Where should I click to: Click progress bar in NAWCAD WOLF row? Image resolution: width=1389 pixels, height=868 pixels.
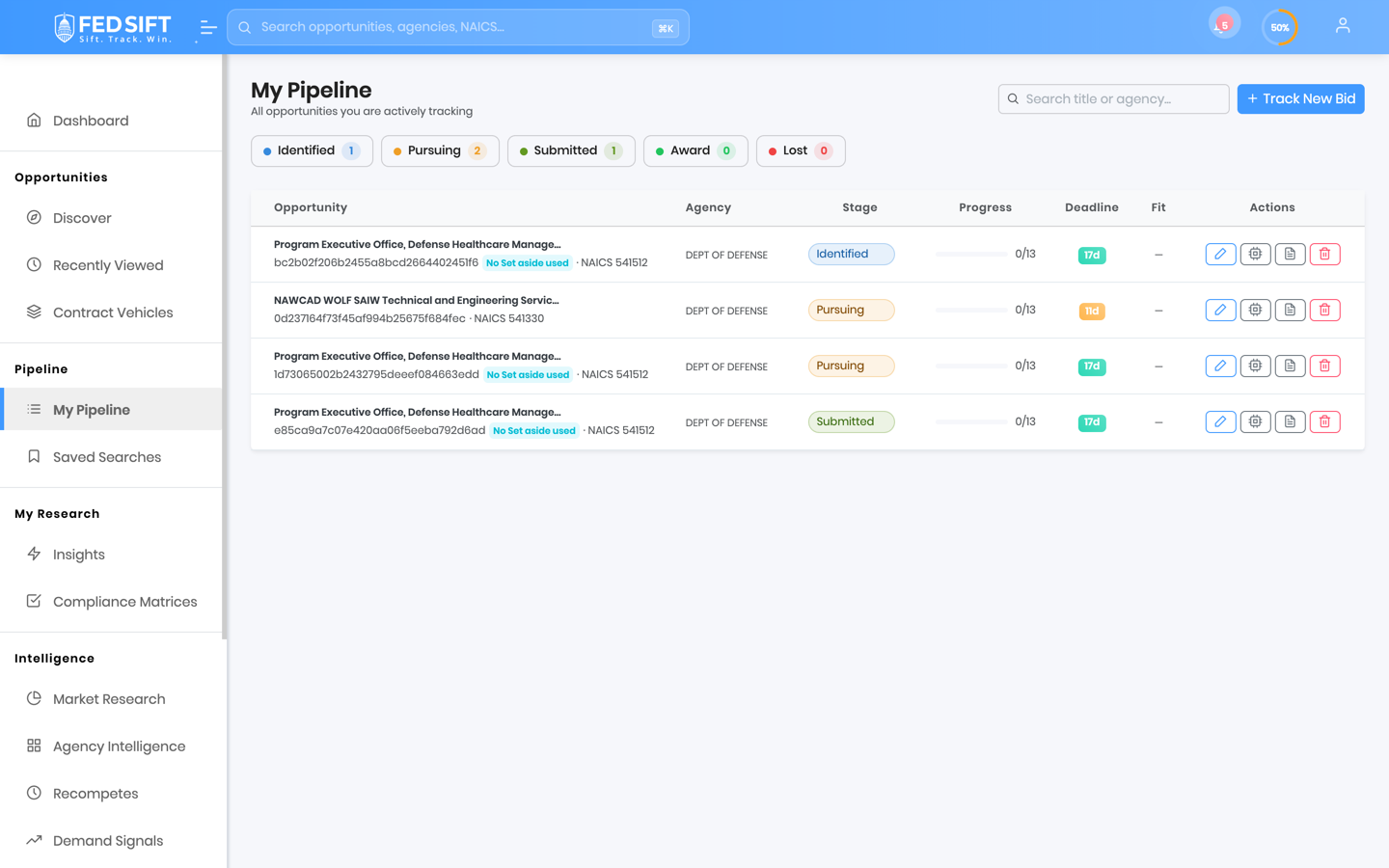pyautogui.click(x=971, y=311)
